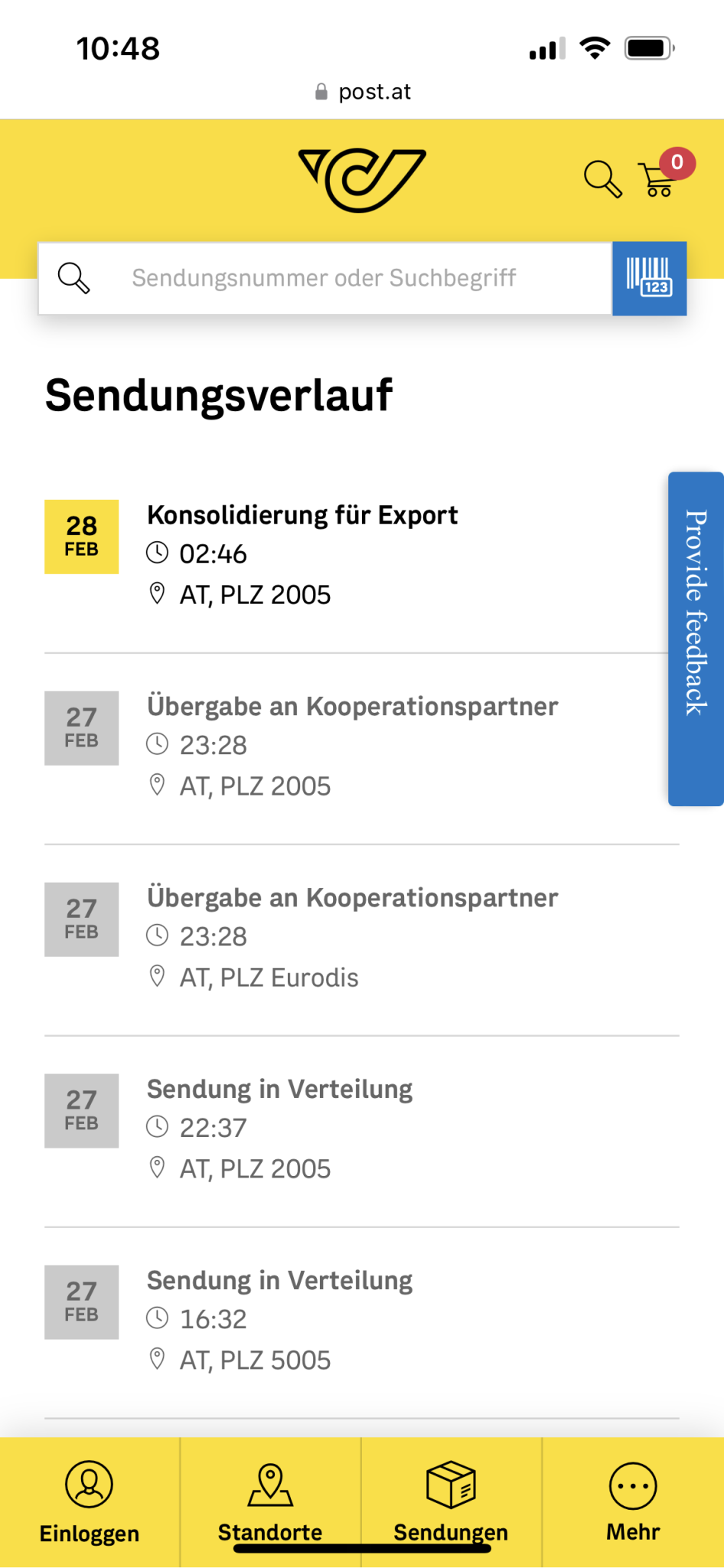Tap the post.at address bar
Image resolution: width=724 pixels, height=1568 pixels.
pos(363,92)
